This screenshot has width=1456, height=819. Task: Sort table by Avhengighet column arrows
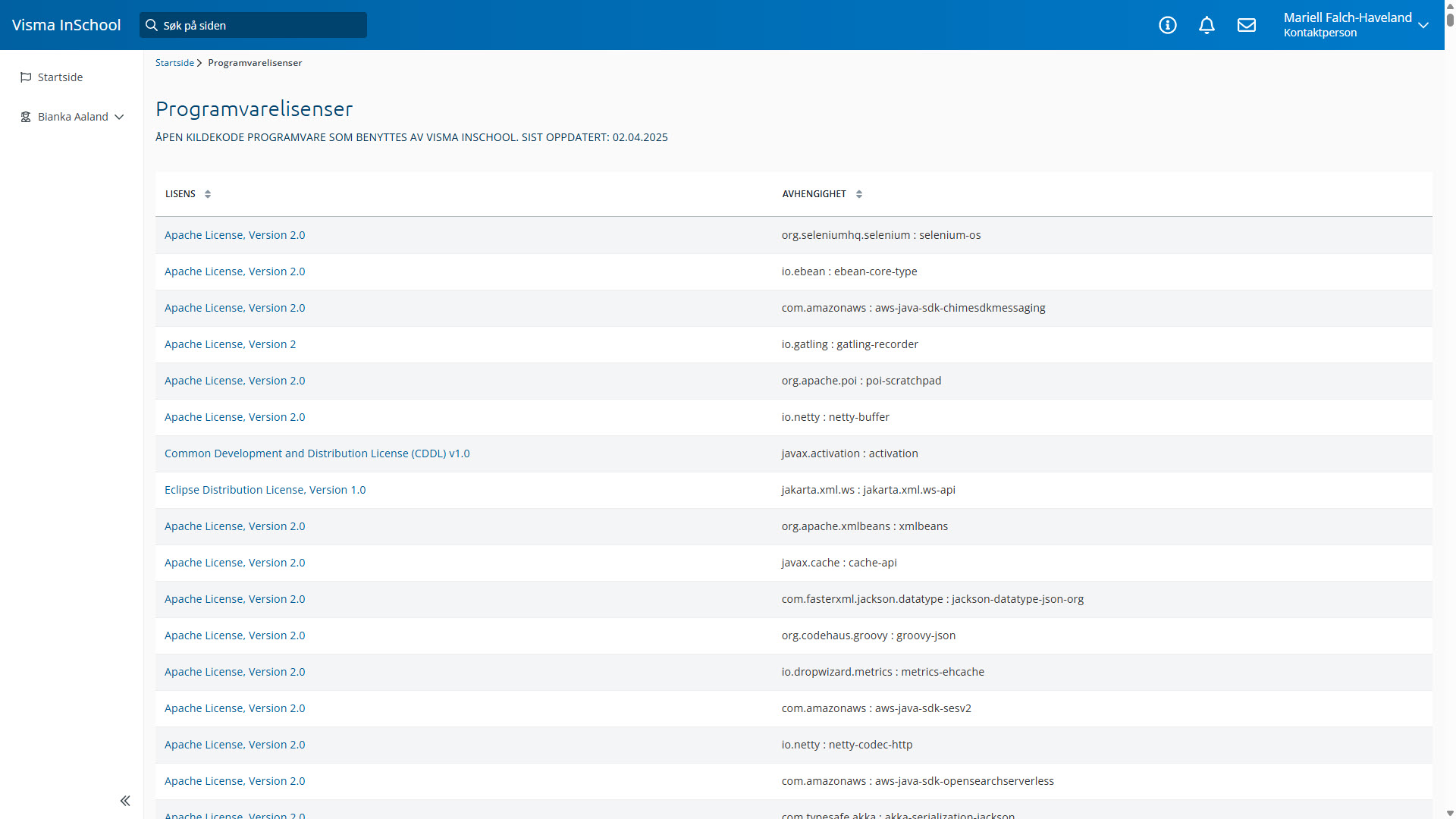click(x=859, y=194)
